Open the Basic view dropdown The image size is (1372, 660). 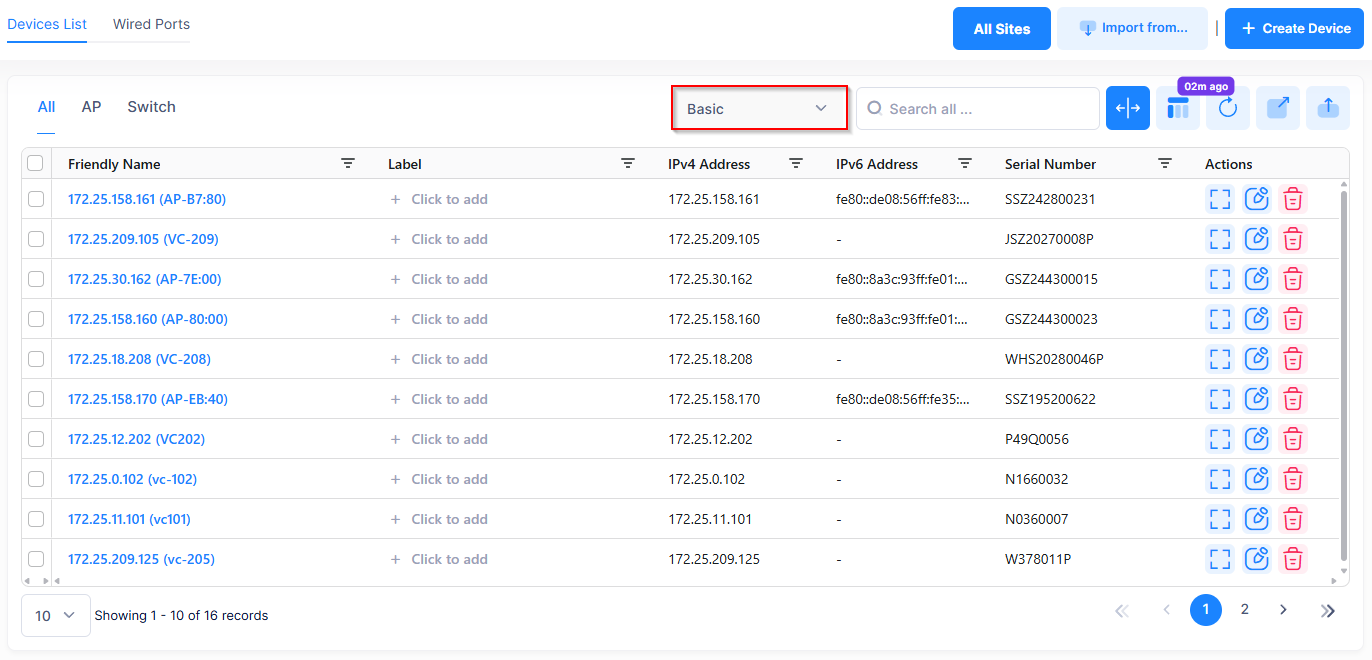[759, 108]
